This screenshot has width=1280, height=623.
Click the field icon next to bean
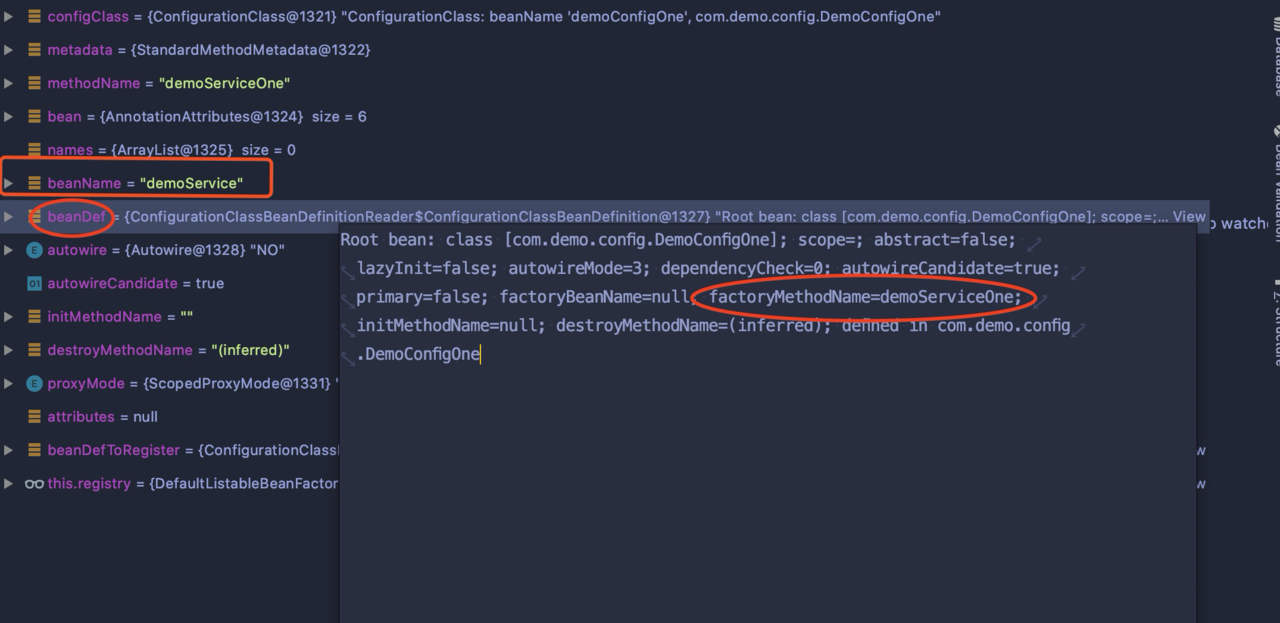(x=34, y=116)
